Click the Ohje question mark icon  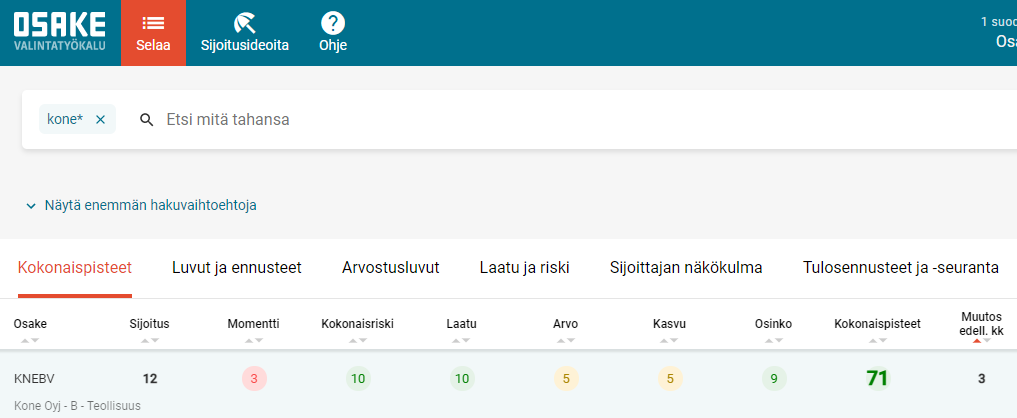(x=332, y=22)
